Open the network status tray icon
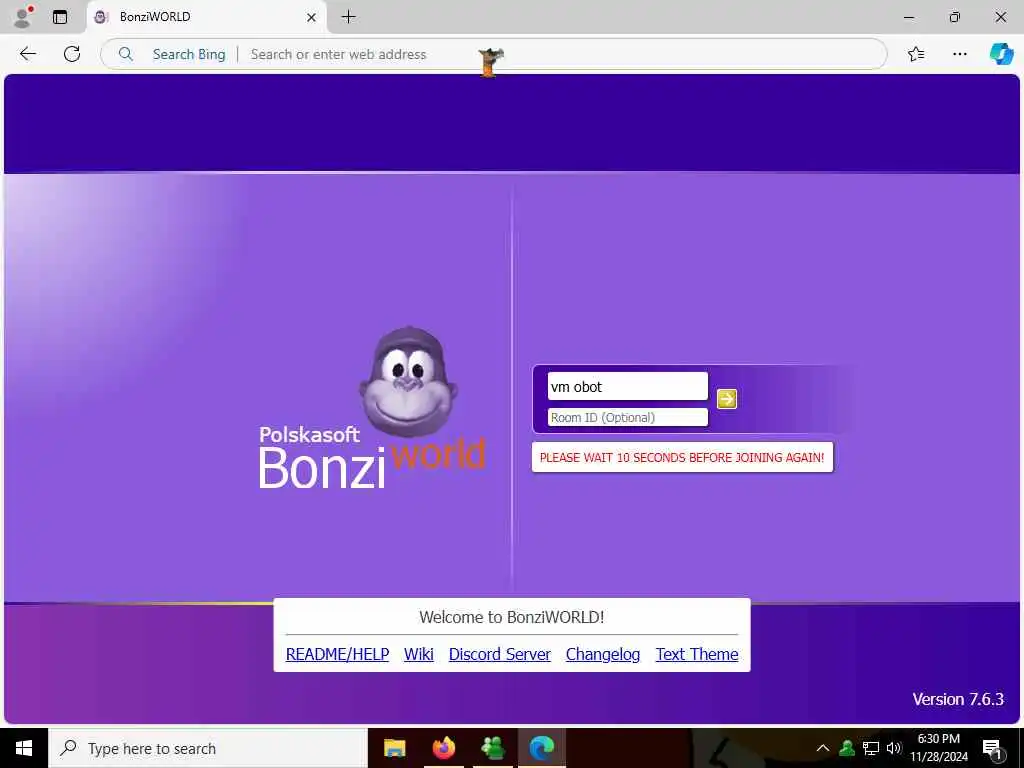The image size is (1024, 768). 871,748
